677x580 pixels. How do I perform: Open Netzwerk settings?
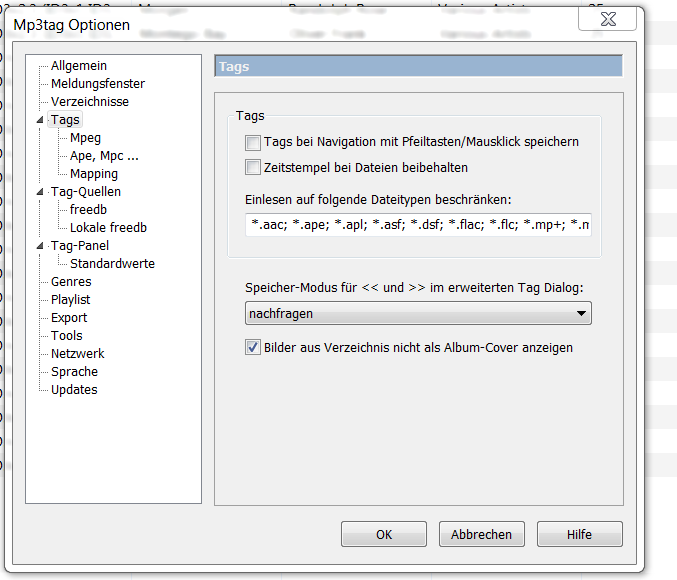click(78, 354)
